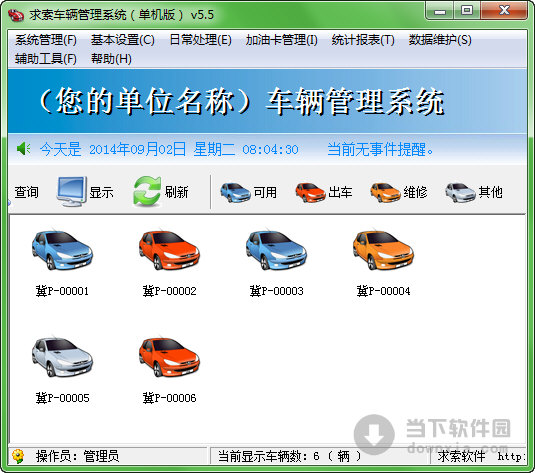535x473 pixels.
Task: Maximize the 求索车辆管理系统 window
Action: [x=467, y=11]
